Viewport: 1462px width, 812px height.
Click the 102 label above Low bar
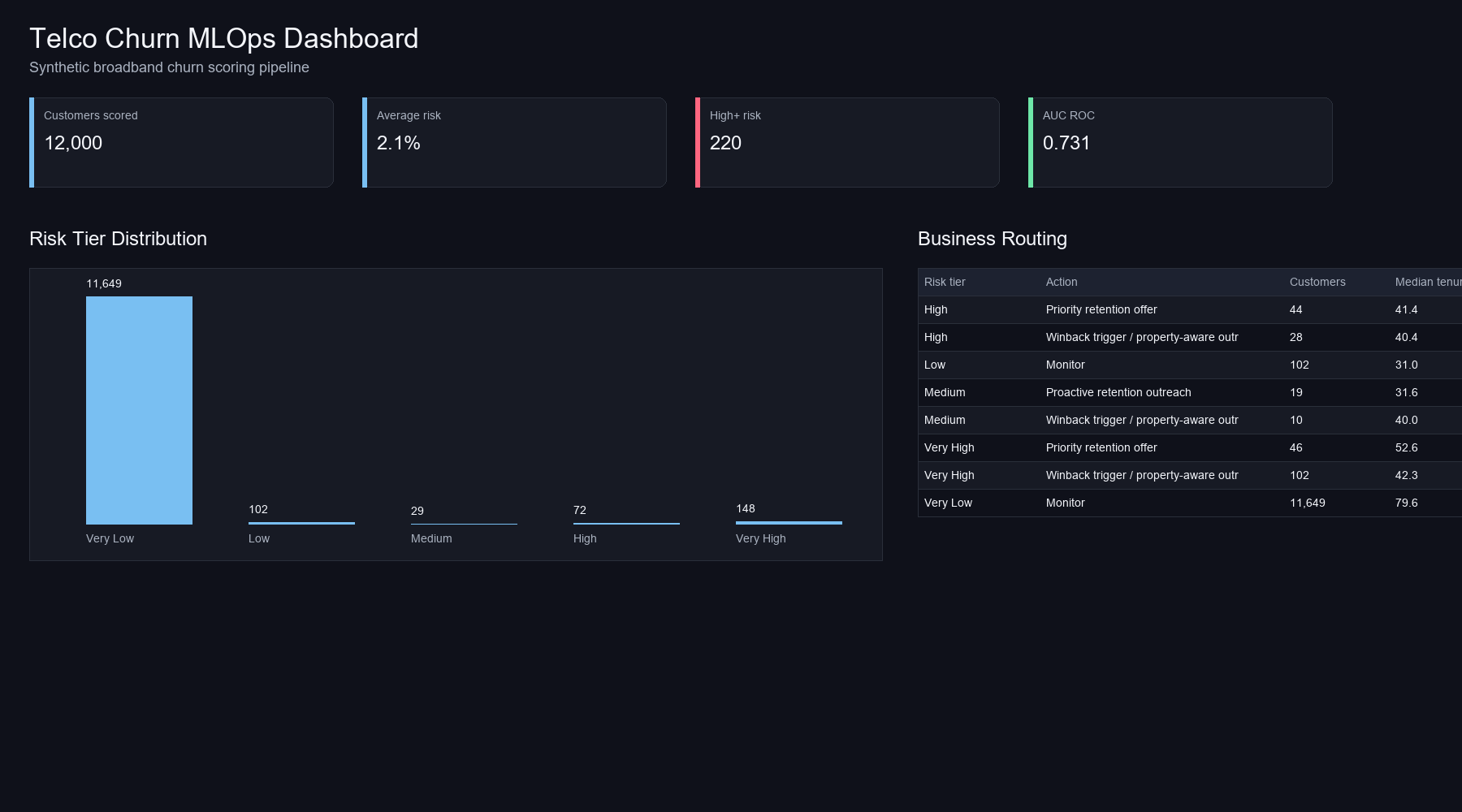tap(258, 509)
